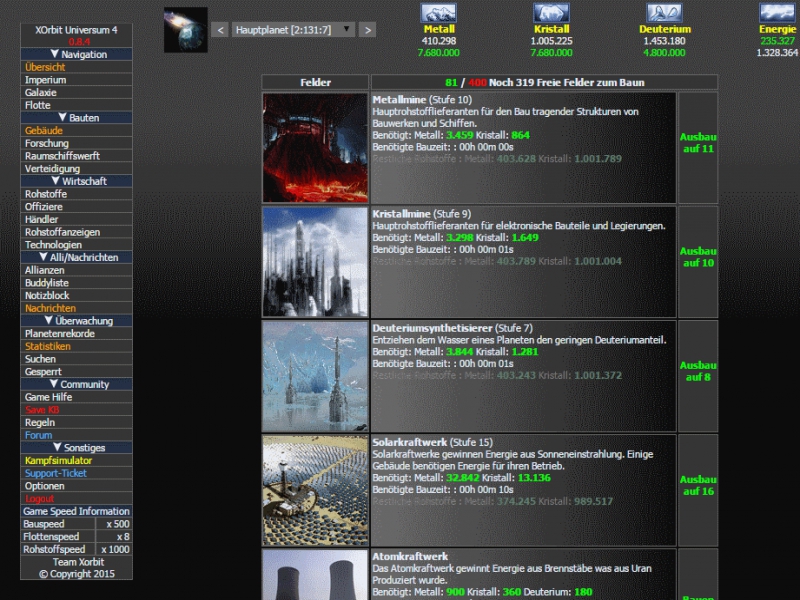Go to previous planet with left arrow
This screenshot has width=800, height=600.
click(220, 30)
